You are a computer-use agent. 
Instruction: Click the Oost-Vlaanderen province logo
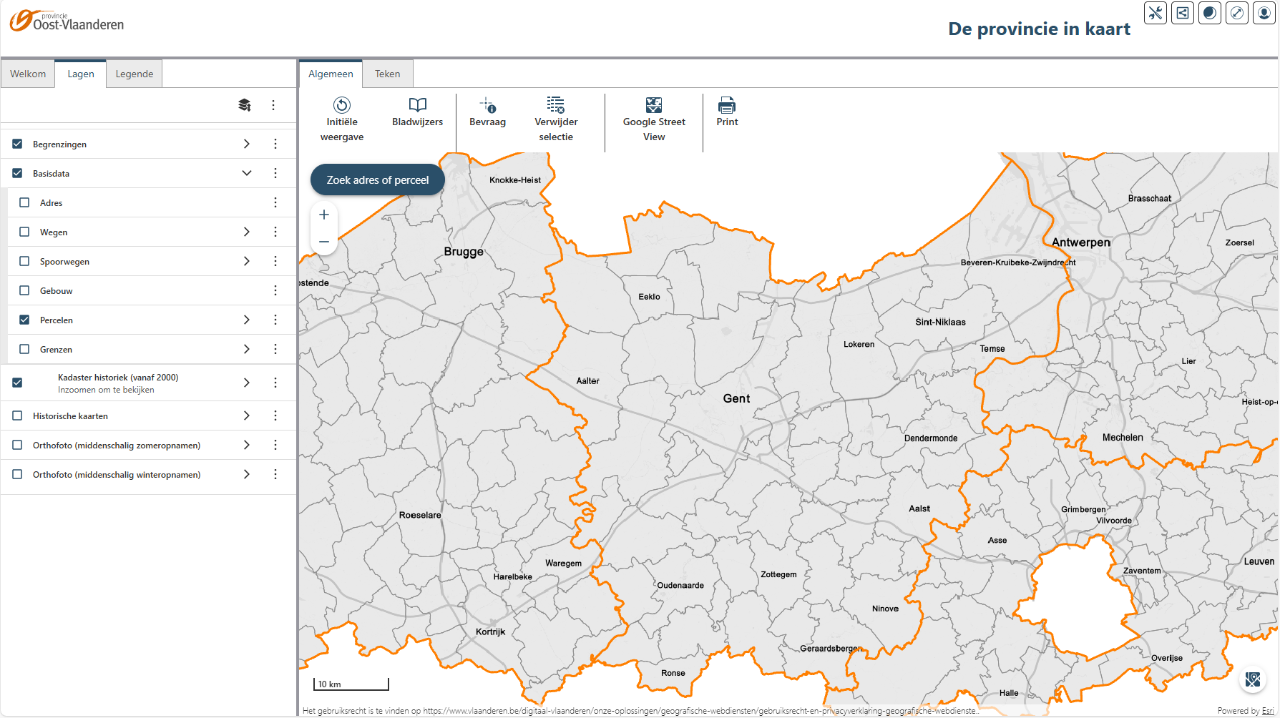pos(67,20)
